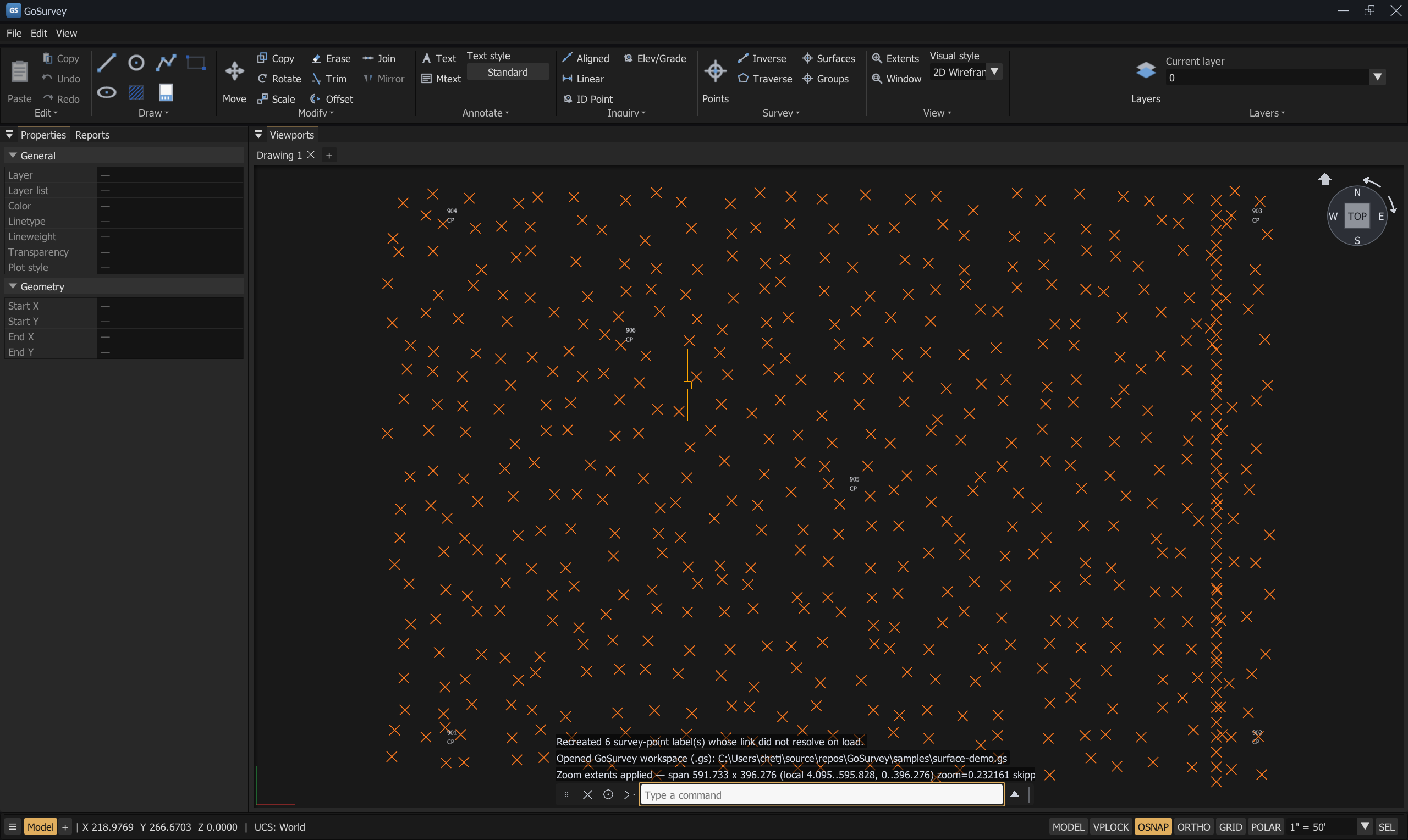Select the Rectangle draw tool
The width and height of the screenshot is (1408, 840).
196,62
